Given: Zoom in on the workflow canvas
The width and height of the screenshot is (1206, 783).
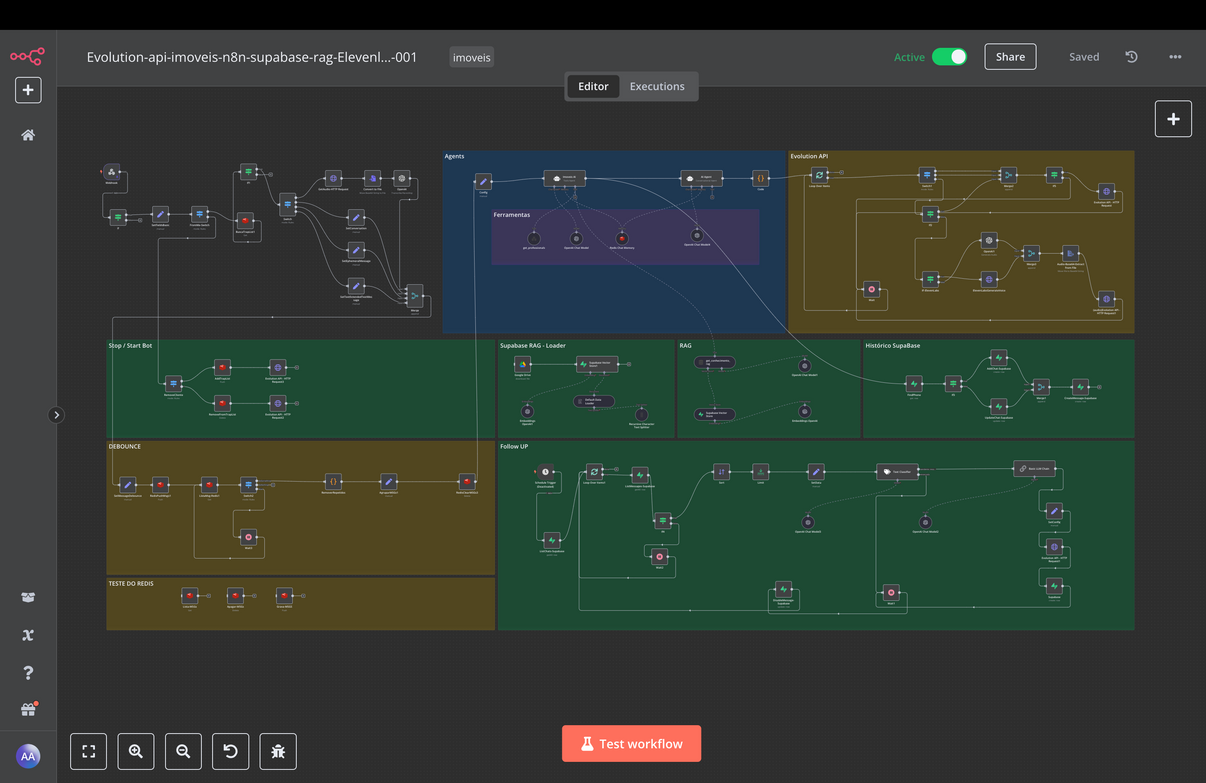Looking at the screenshot, I should (136, 751).
